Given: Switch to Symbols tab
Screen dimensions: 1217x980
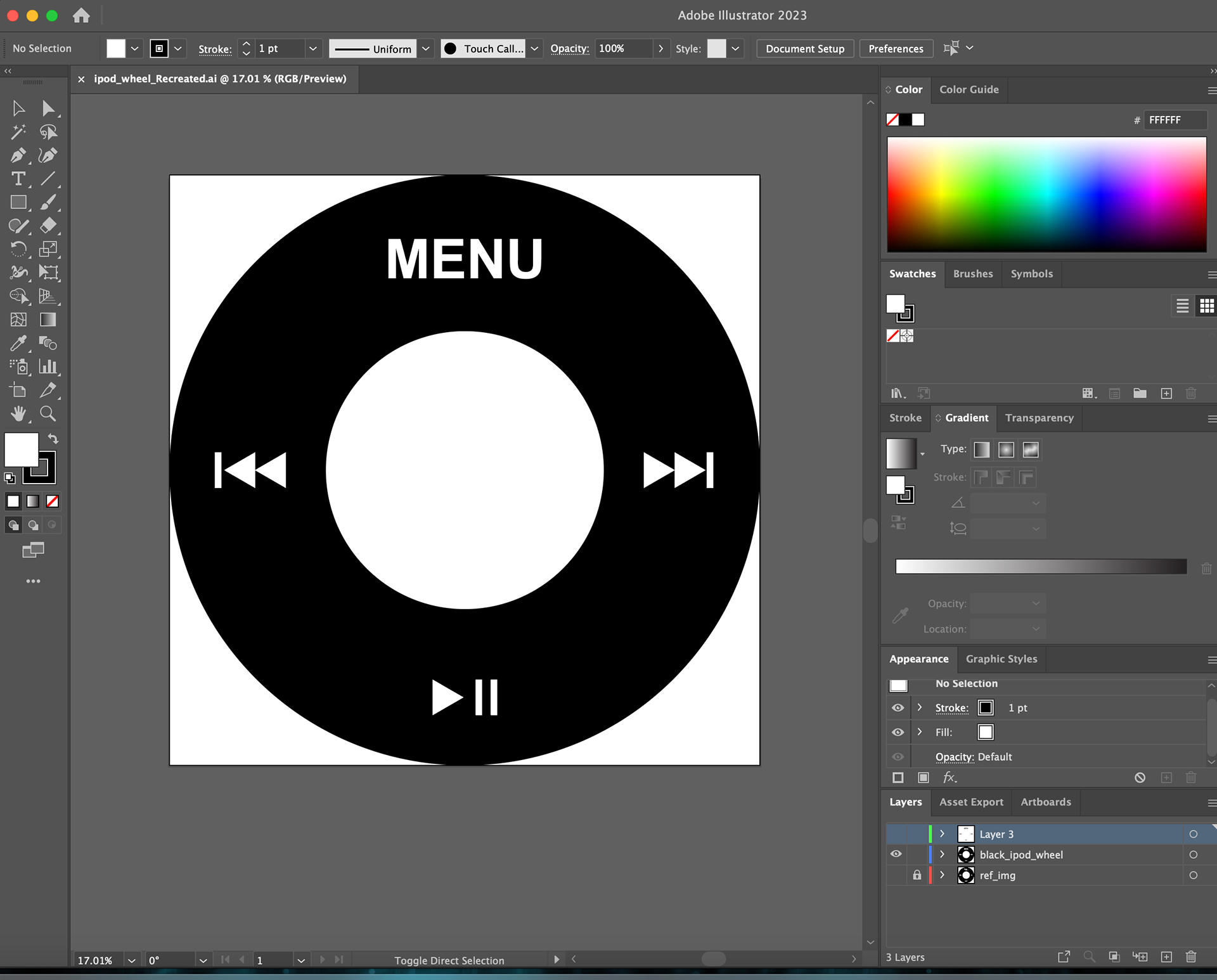Looking at the screenshot, I should coord(1031,274).
